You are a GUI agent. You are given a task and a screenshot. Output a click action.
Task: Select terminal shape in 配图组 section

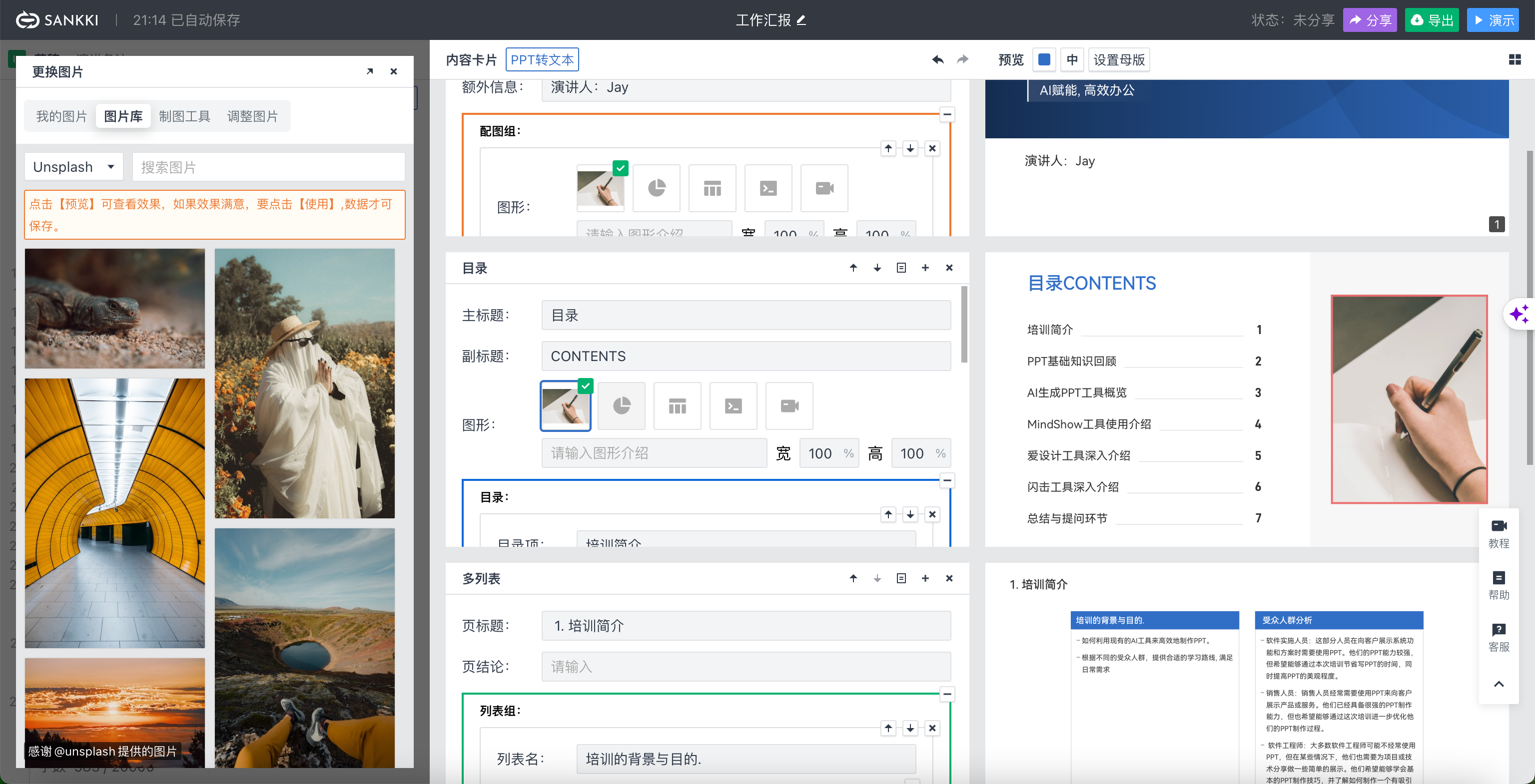(768, 188)
